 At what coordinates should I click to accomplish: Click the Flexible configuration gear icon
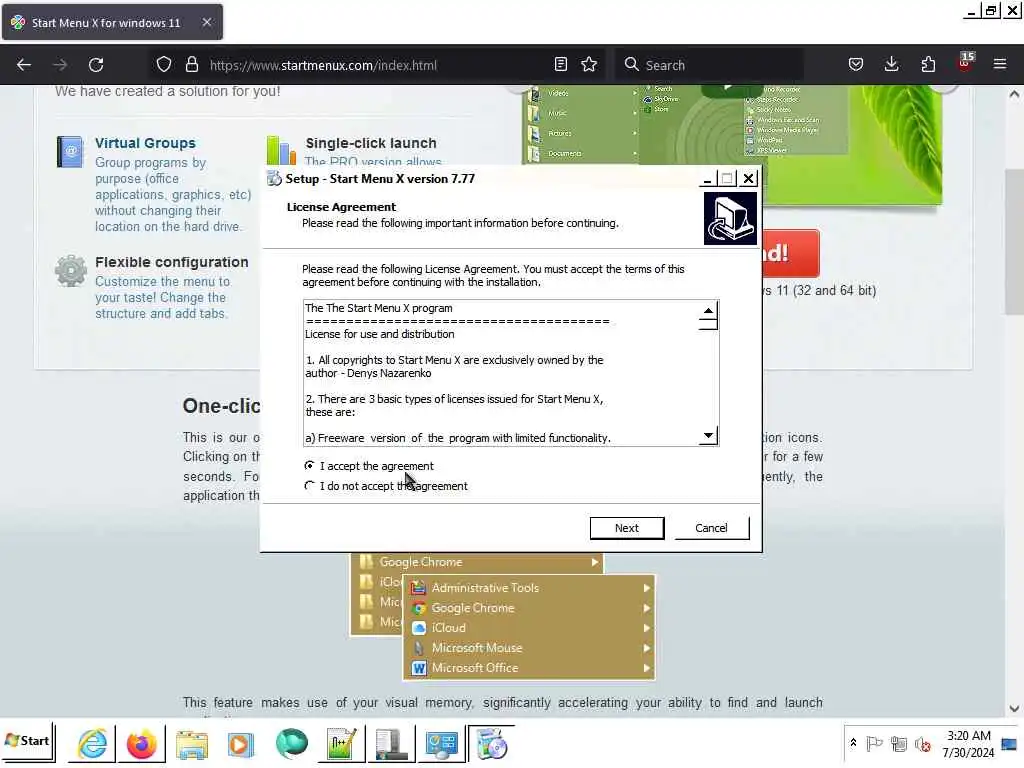click(x=71, y=270)
